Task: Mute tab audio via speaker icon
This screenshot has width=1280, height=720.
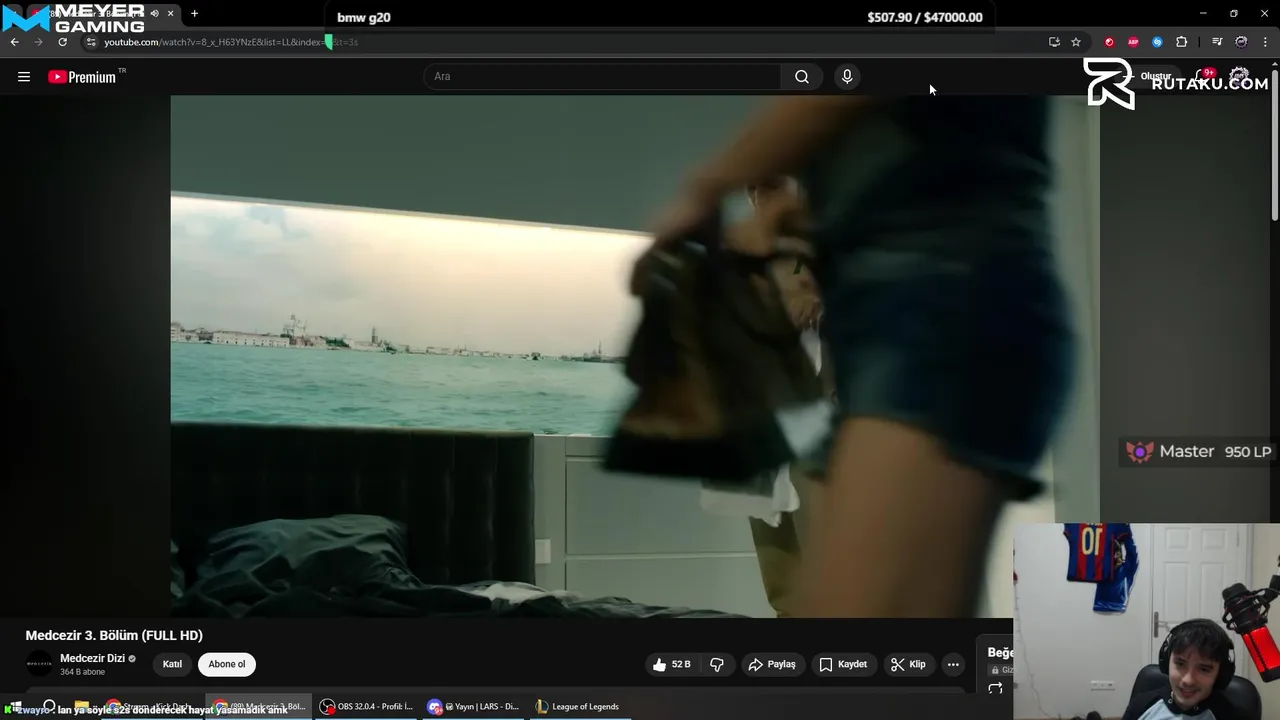Action: (x=154, y=14)
